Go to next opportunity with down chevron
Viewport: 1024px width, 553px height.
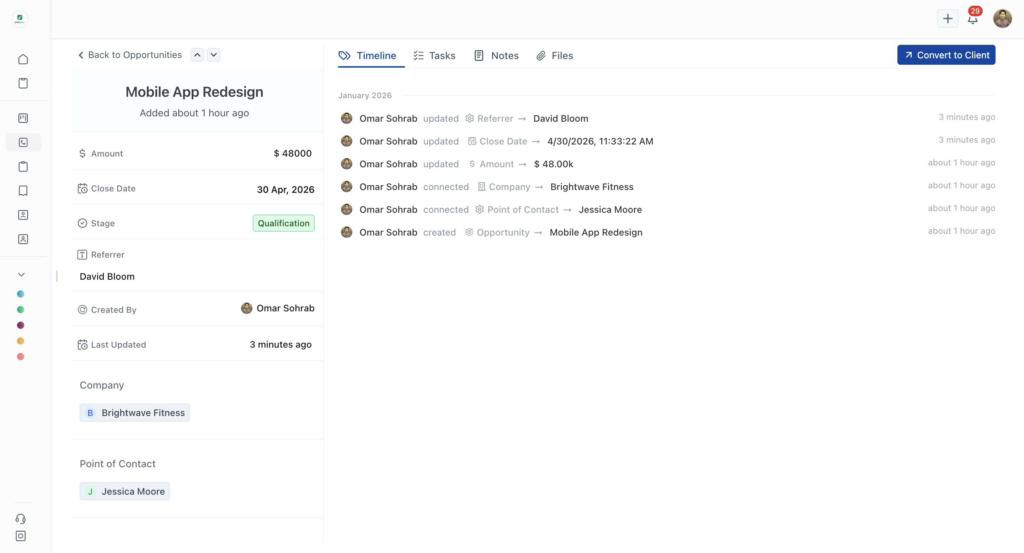click(214, 55)
